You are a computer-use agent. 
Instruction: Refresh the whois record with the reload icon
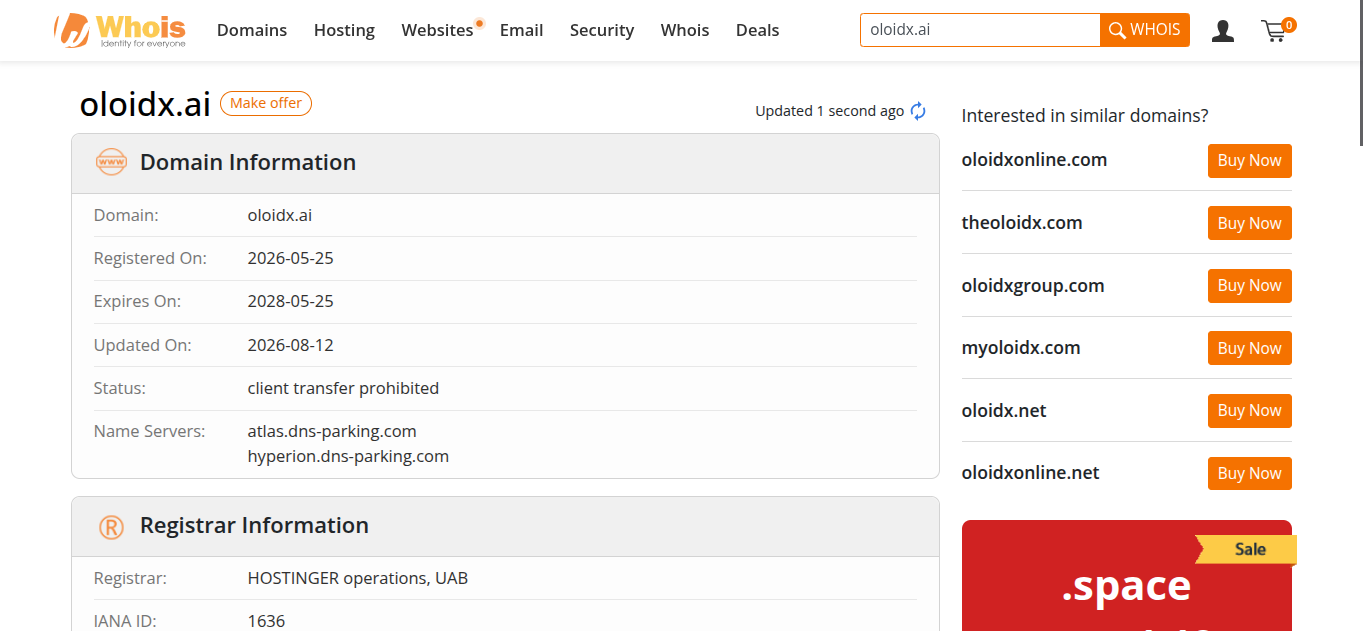coord(918,111)
